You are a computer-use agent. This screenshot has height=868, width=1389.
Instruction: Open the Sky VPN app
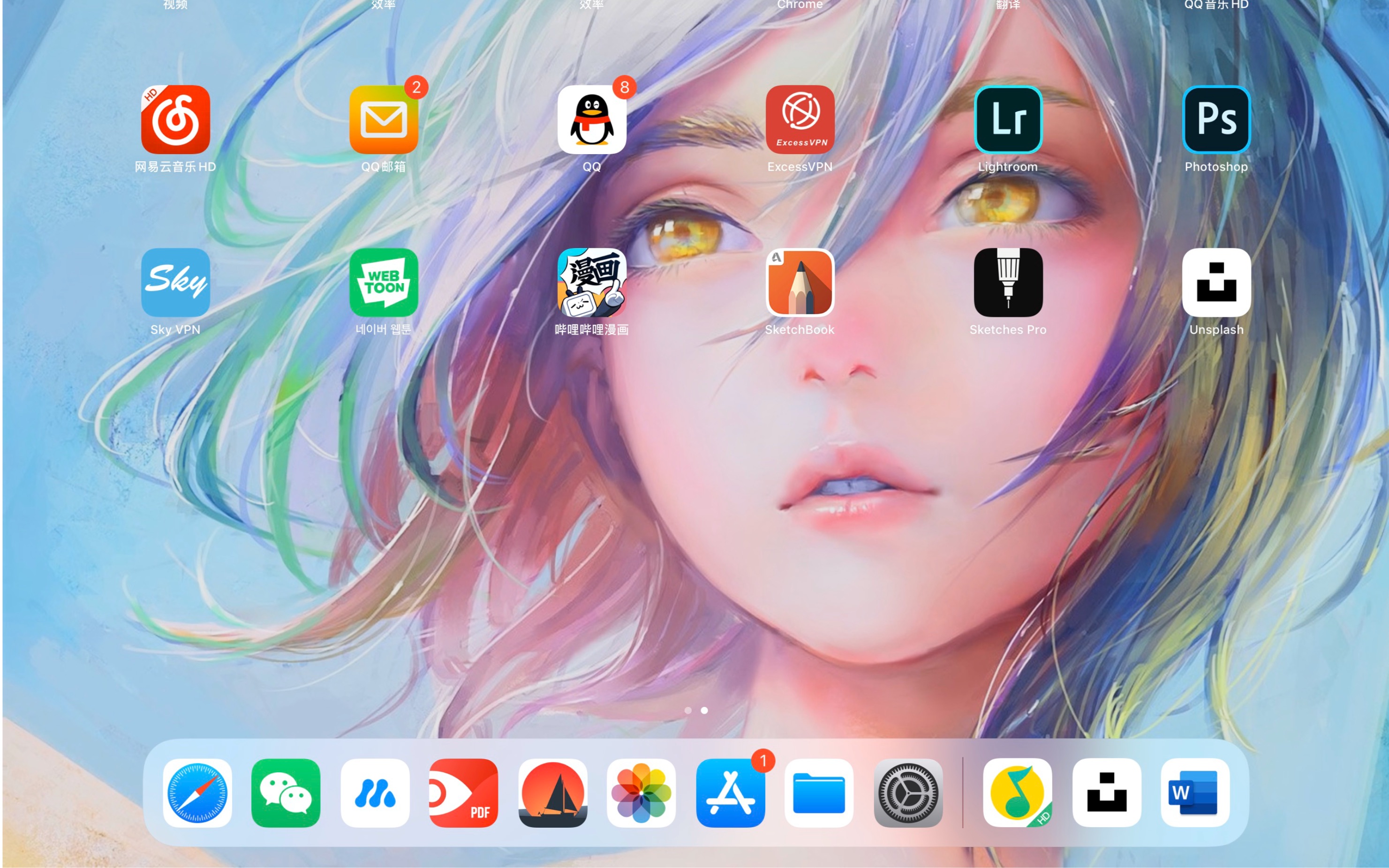tap(175, 283)
